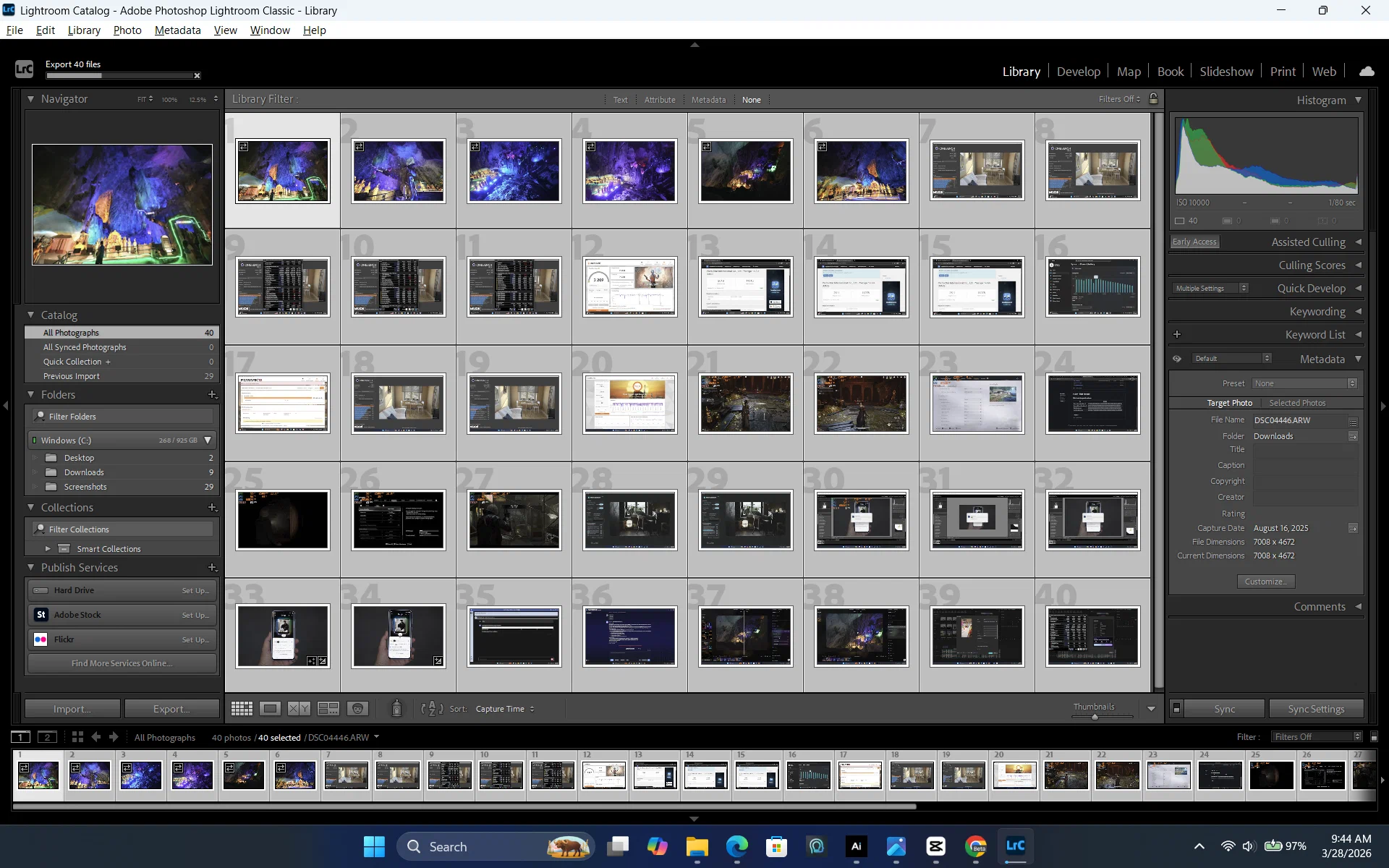Open Compare view (X|Y) icon
This screenshot has width=1389, height=868.
(x=300, y=709)
